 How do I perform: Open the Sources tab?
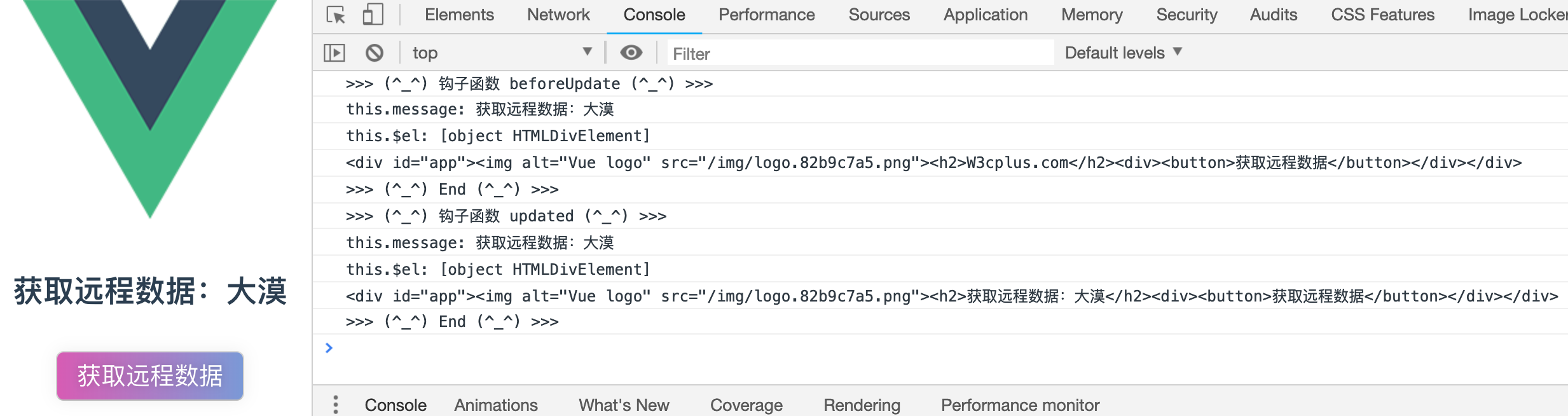[x=879, y=15]
